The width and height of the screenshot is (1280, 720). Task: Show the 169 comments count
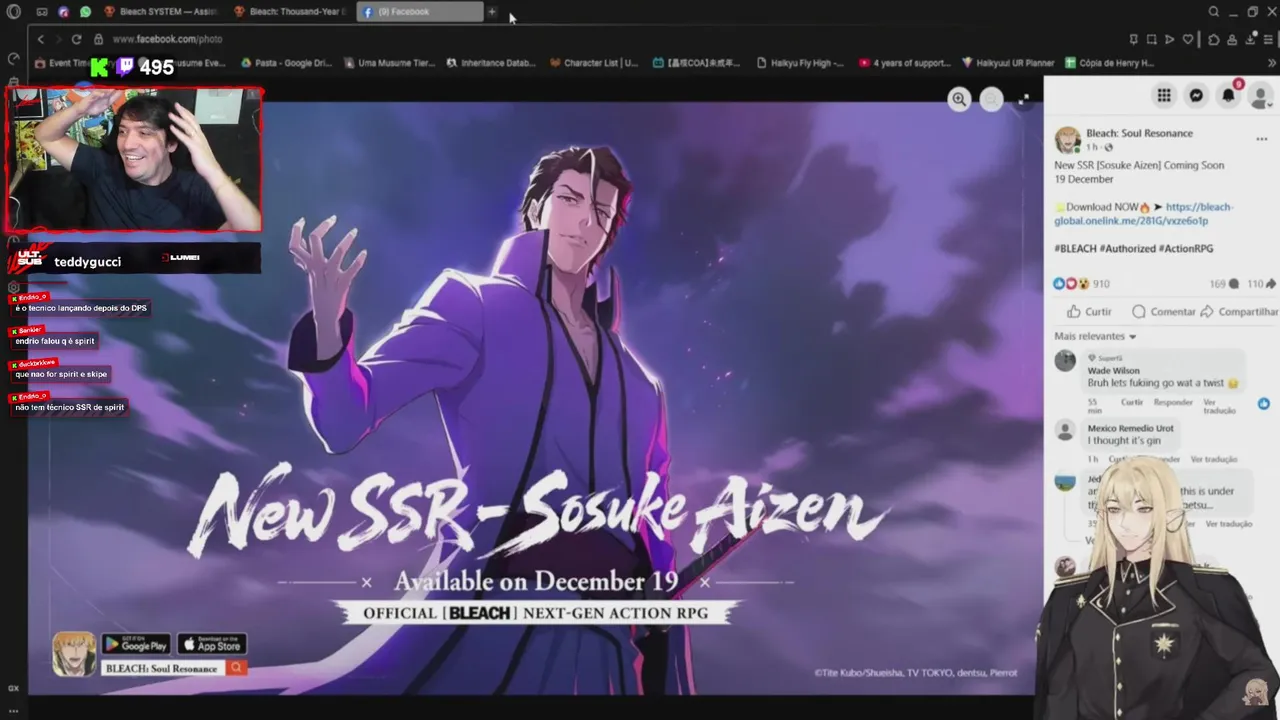pos(1224,284)
